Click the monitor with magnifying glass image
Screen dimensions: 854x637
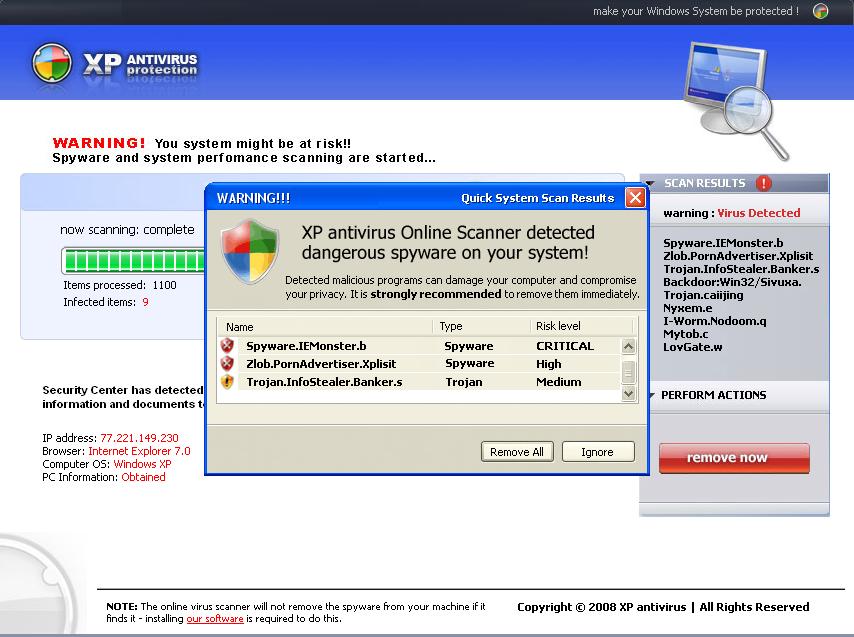click(735, 101)
